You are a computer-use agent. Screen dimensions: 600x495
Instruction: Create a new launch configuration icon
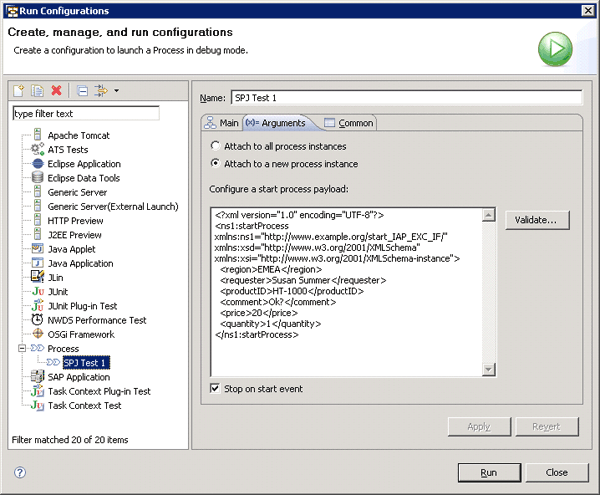pos(18,91)
